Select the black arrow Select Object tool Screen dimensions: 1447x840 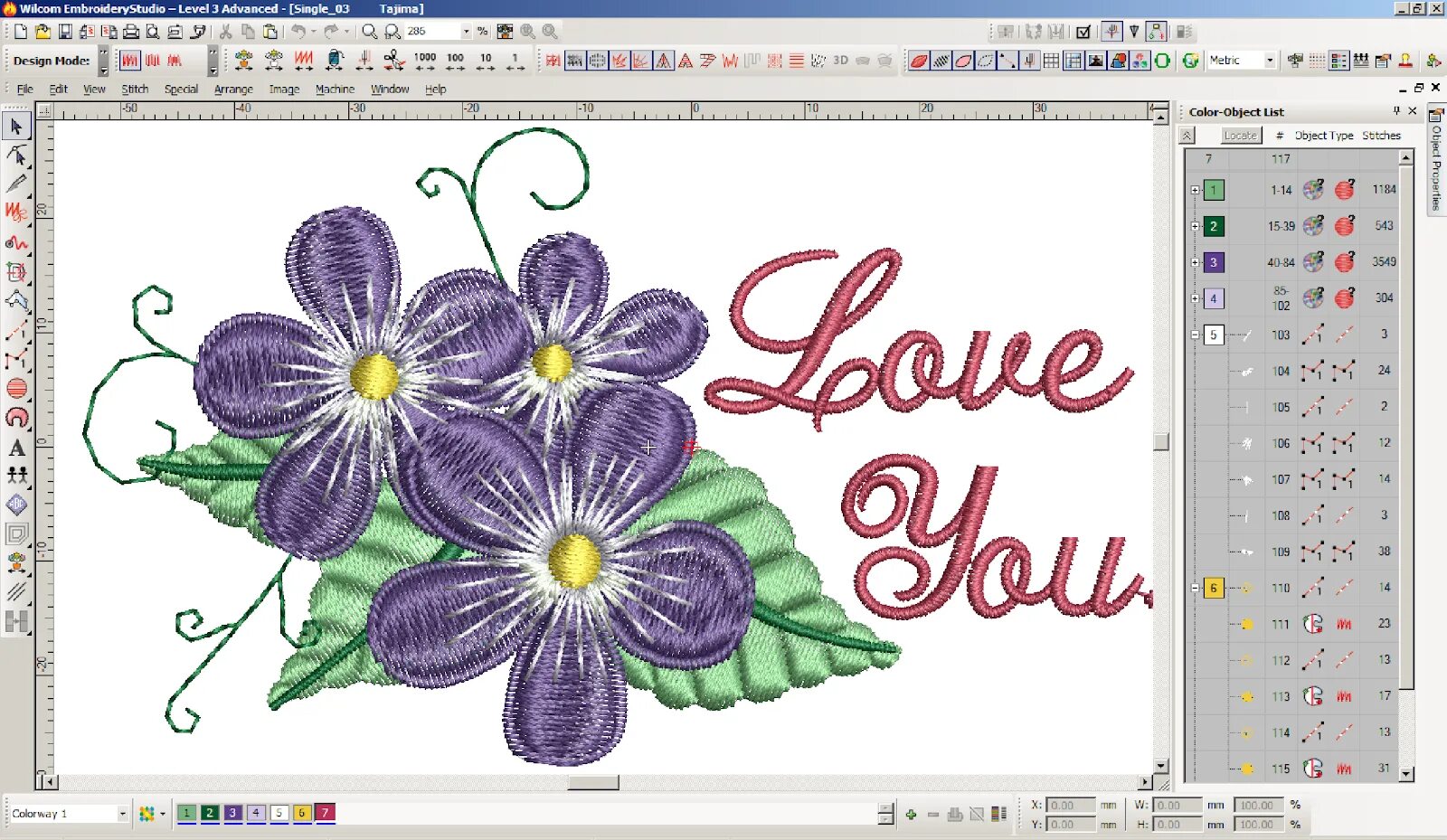point(16,127)
